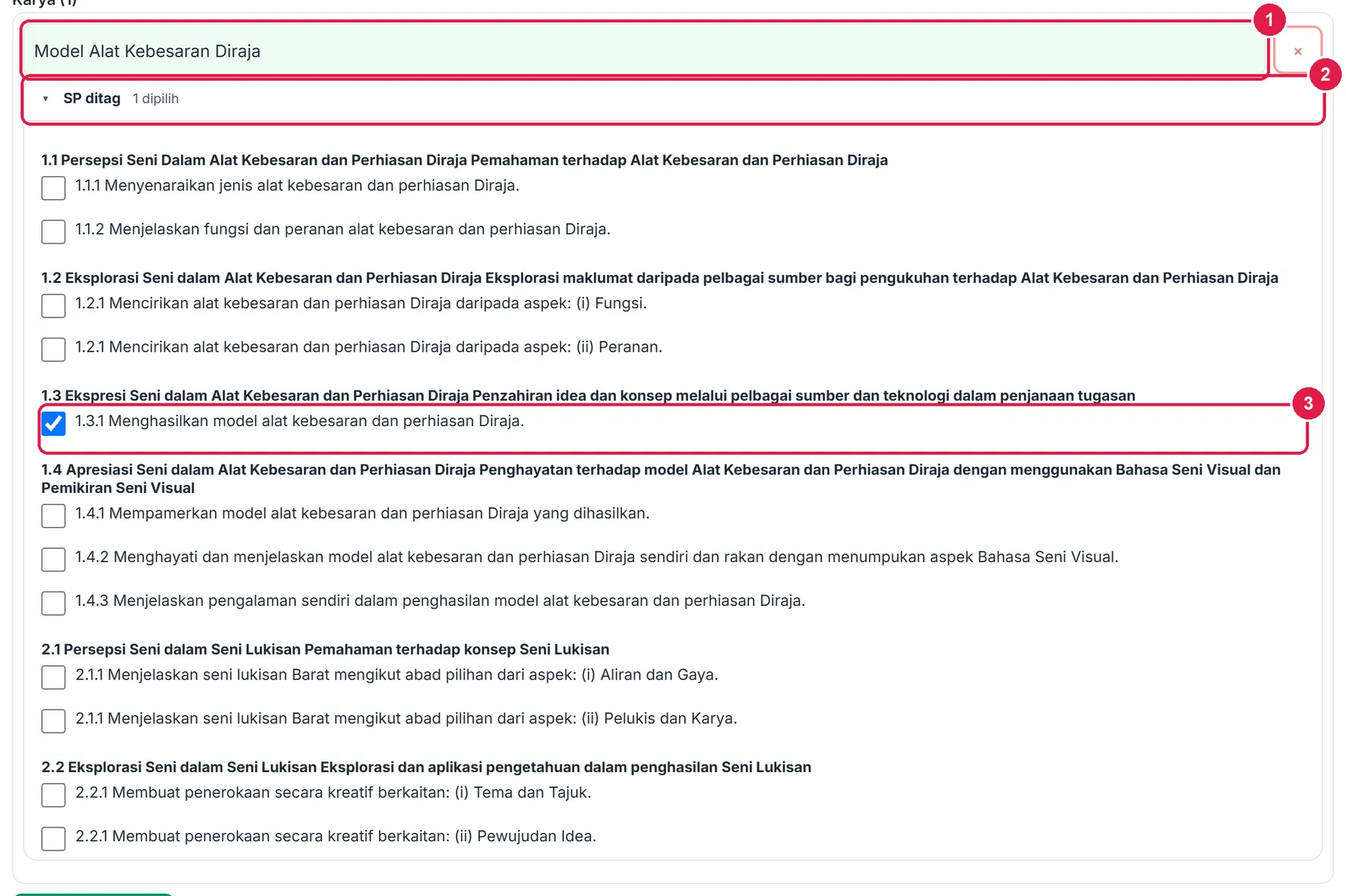Check 2.2.1 penerokaan (i) Tema dan Tajuk
1346x896 pixels.
tap(53, 794)
